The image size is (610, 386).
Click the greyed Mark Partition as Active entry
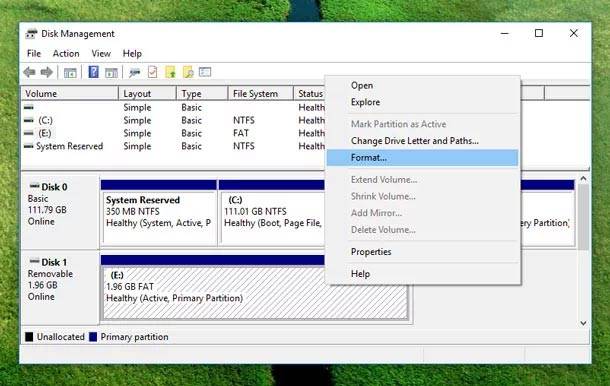(422, 124)
